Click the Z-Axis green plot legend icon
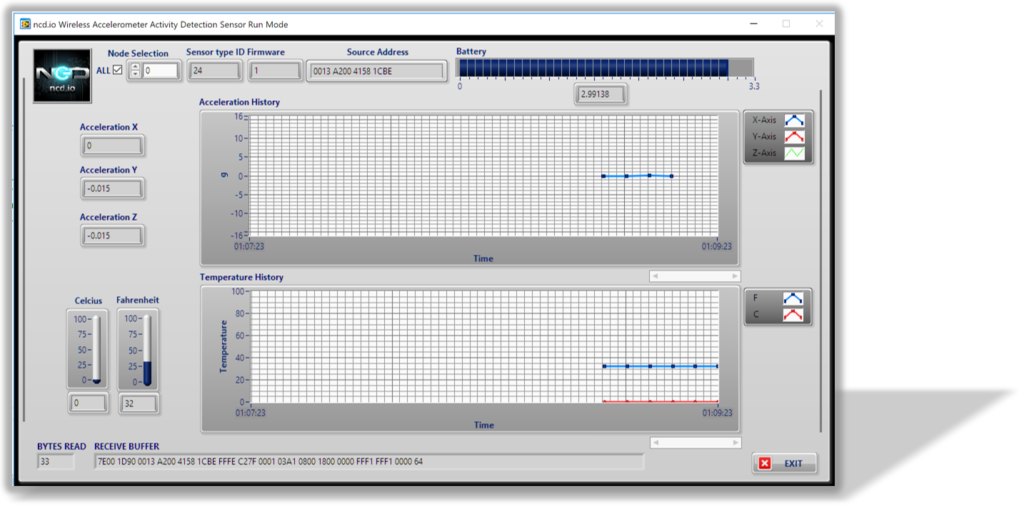The width and height of the screenshot is (1024, 506). [x=794, y=153]
